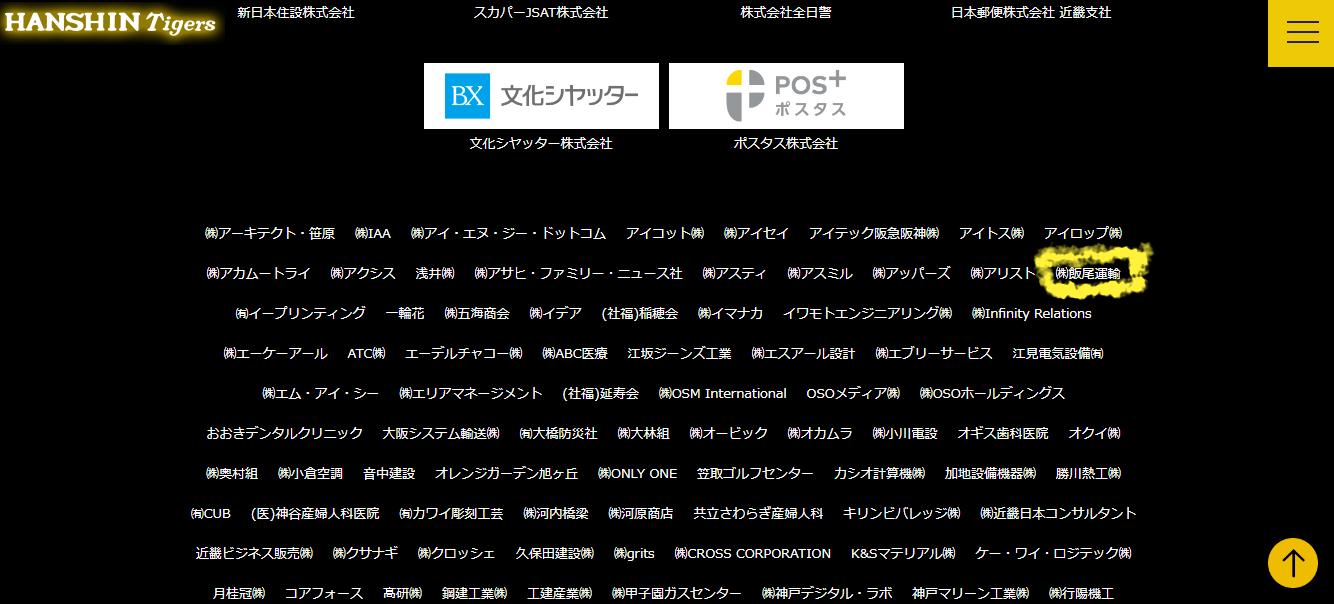Open the ㈱神戸デジタル・ラボ link
1334x604 pixels.
tap(826, 593)
